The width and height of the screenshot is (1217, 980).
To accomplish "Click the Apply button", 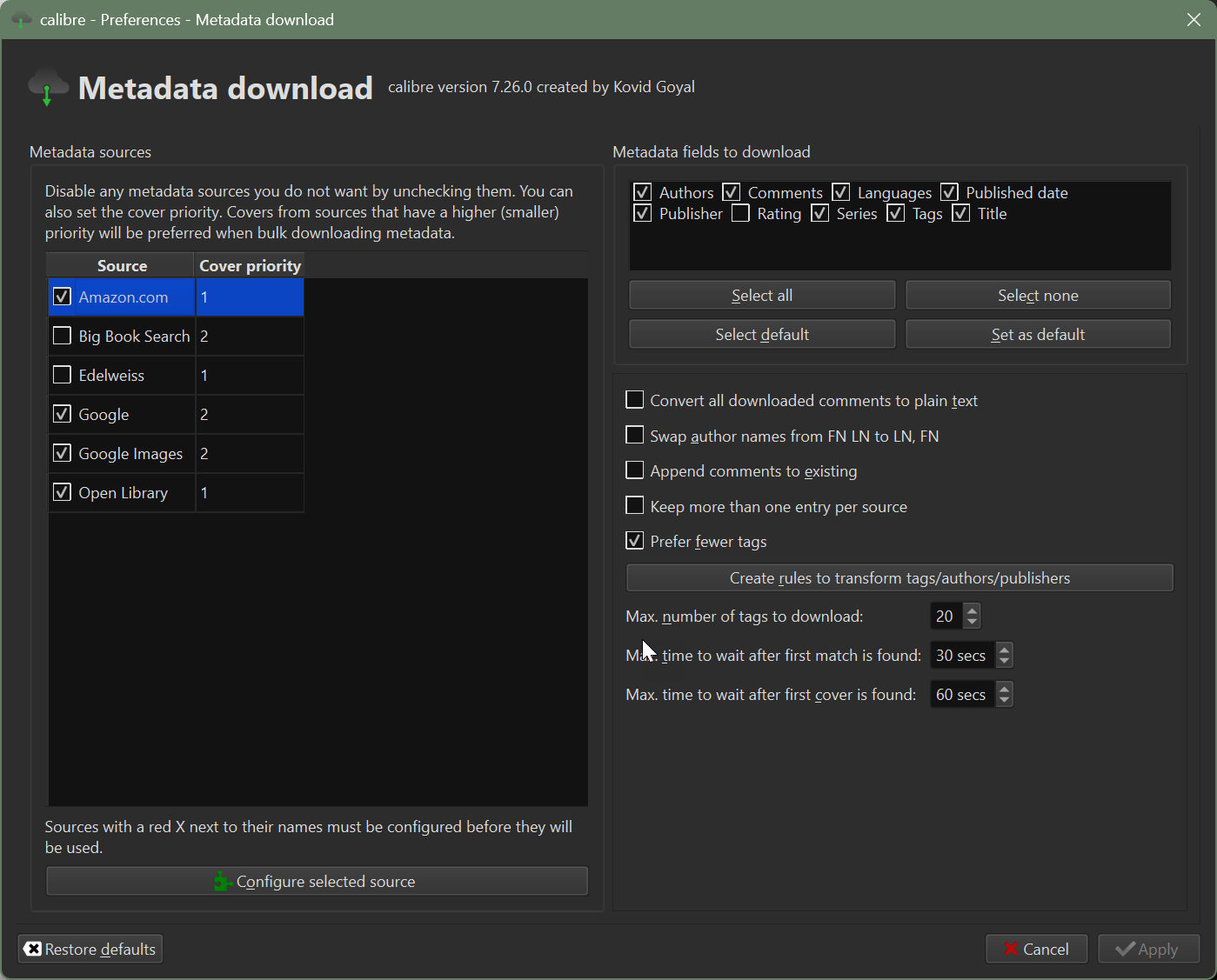I will tap(1148, 949).
